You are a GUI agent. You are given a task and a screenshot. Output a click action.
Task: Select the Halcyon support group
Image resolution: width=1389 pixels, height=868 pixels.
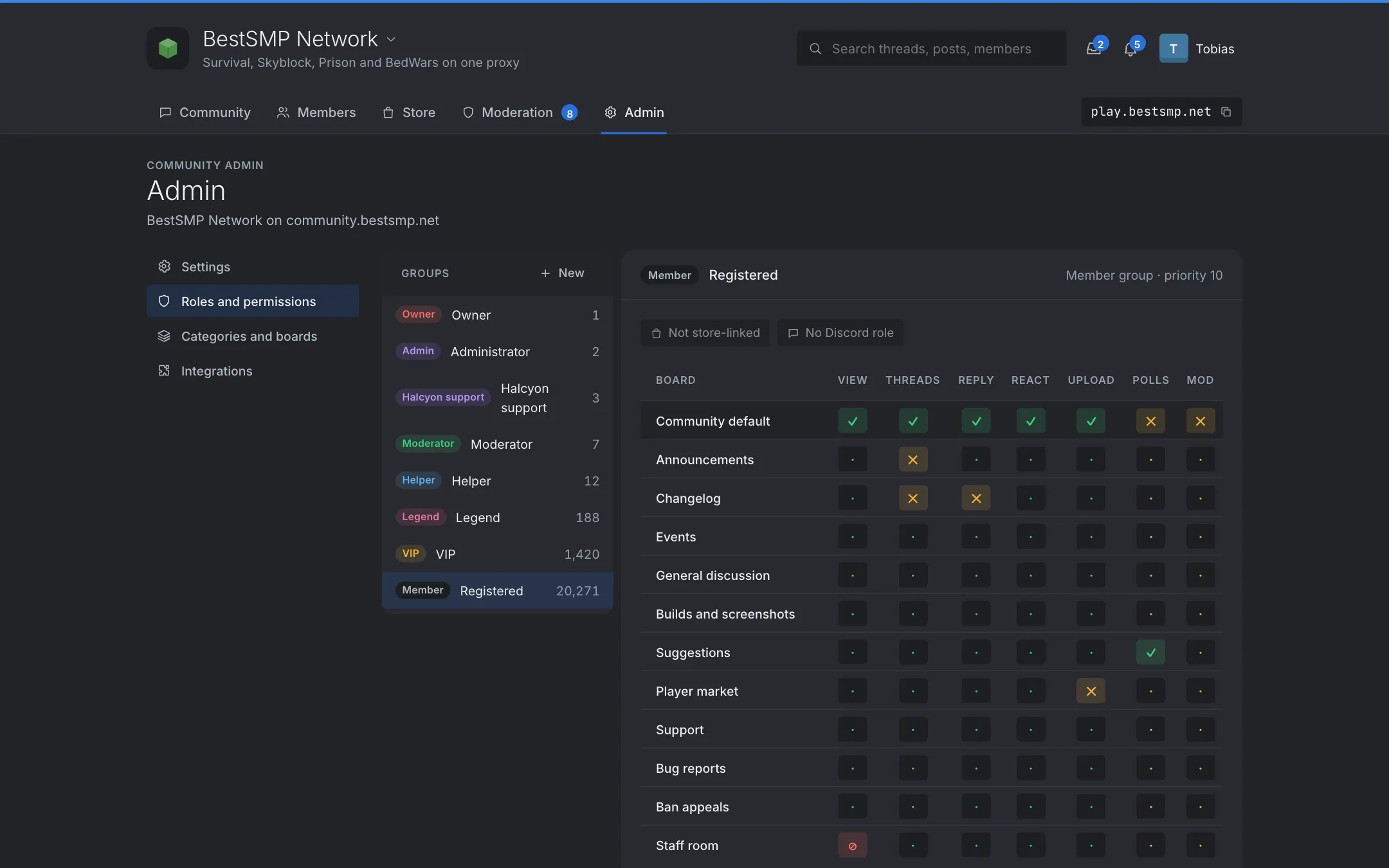point(498,398)
